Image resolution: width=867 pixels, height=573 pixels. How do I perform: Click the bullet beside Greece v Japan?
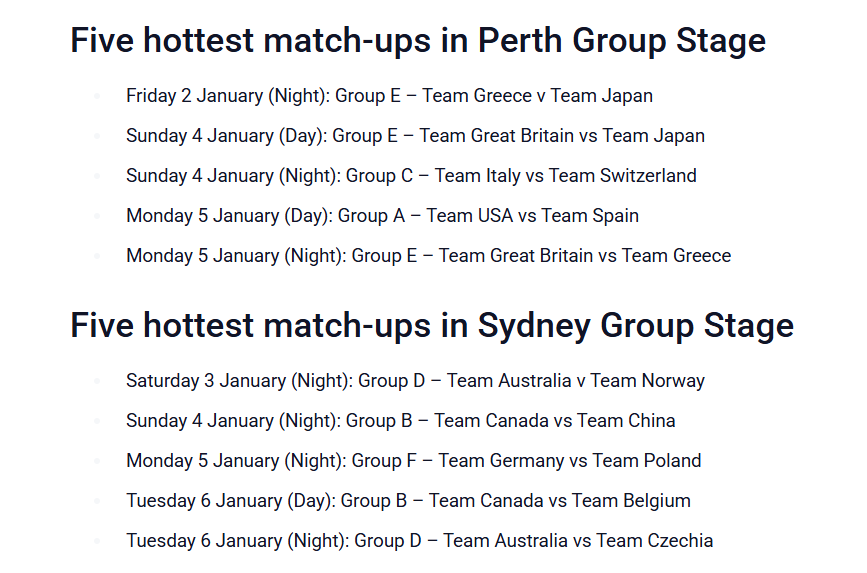coord(97,96)
